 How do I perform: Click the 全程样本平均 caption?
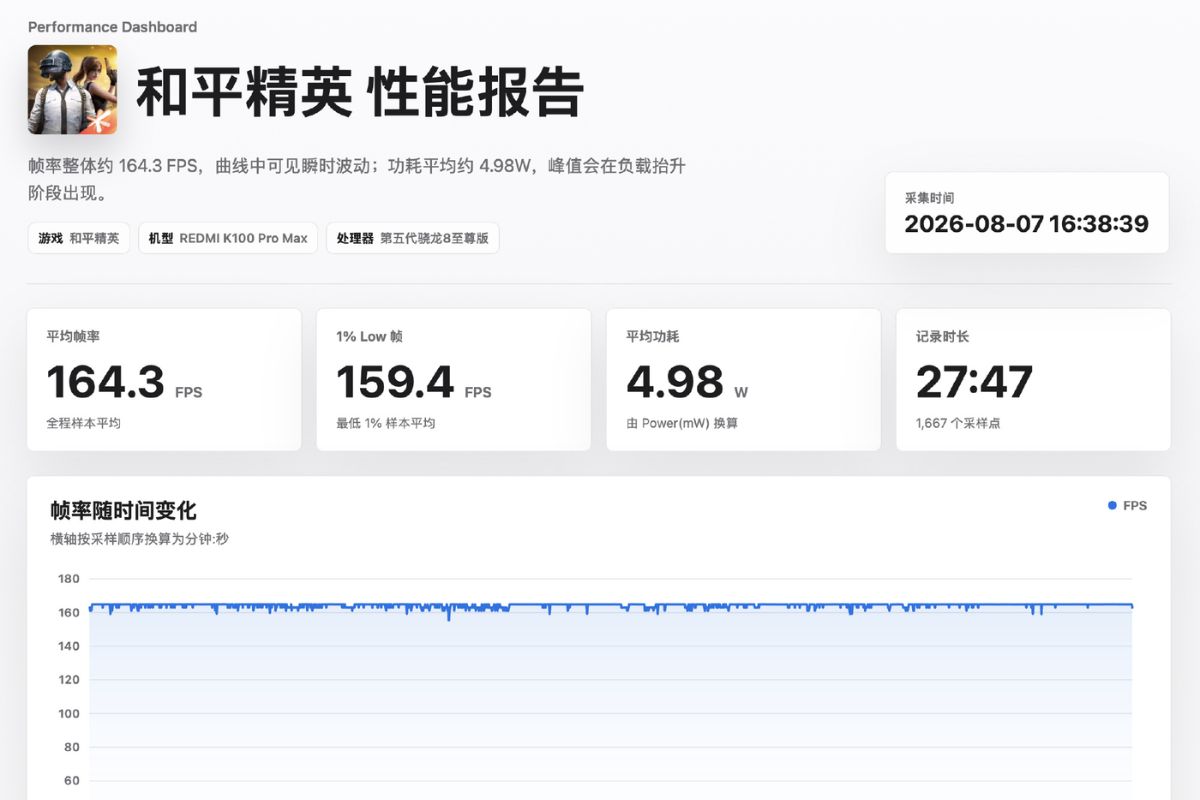point(84,423)
